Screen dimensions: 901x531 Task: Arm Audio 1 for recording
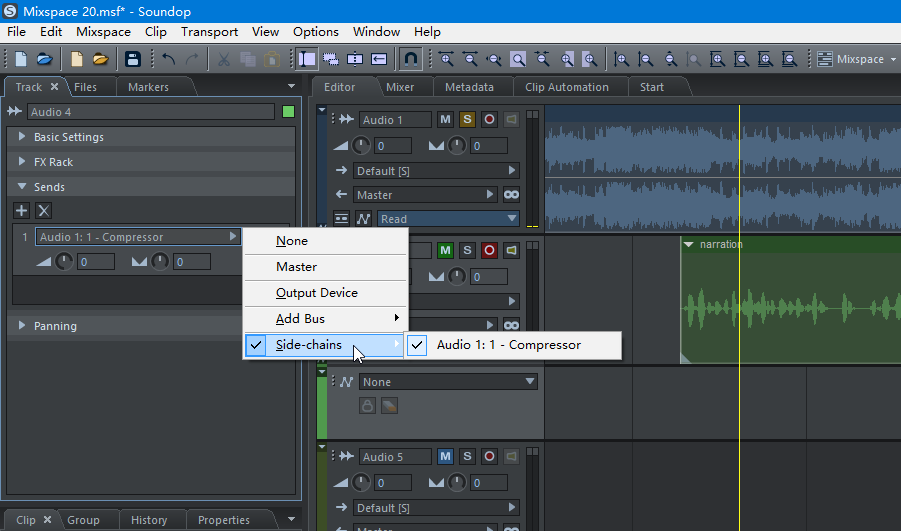(489, 120)
